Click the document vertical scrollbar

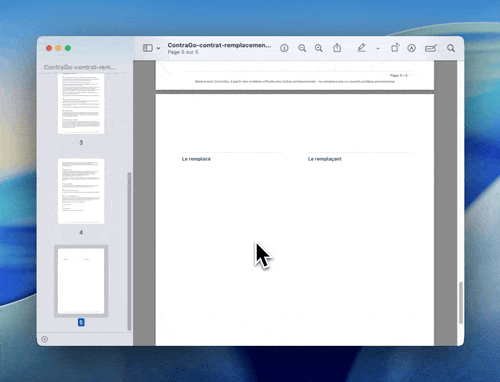pyautogui.click(x=461, y=303)
